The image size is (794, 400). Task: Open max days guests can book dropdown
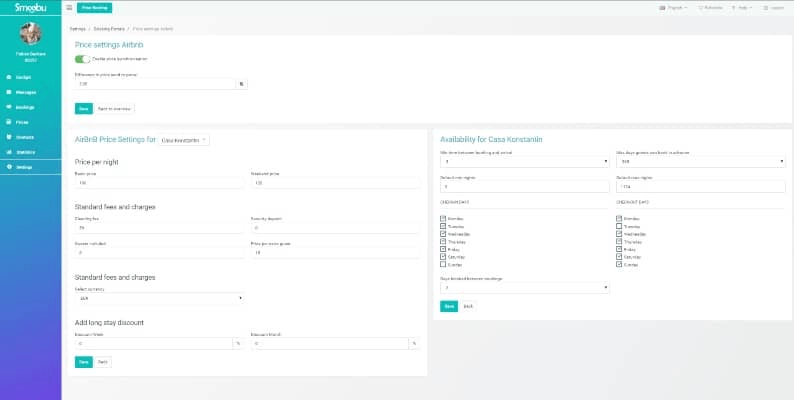coord(701,162)
